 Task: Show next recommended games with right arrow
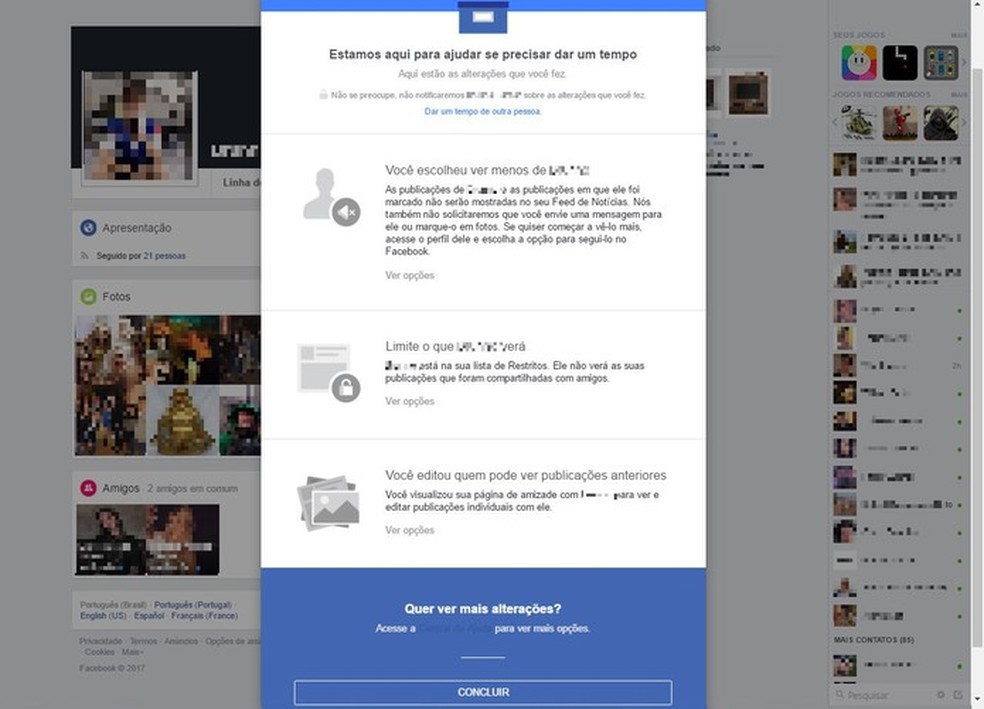click(x=964, y=122)
